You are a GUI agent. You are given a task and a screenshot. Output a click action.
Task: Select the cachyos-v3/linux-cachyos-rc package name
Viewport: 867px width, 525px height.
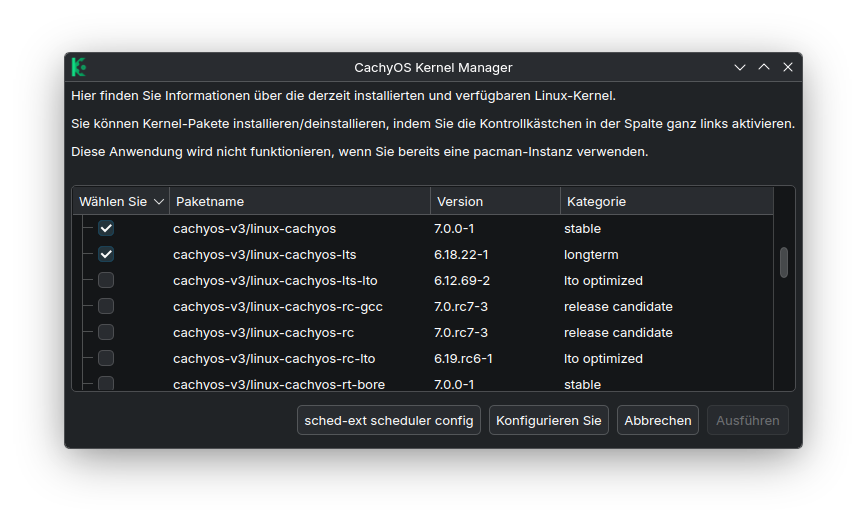[263, 332]
